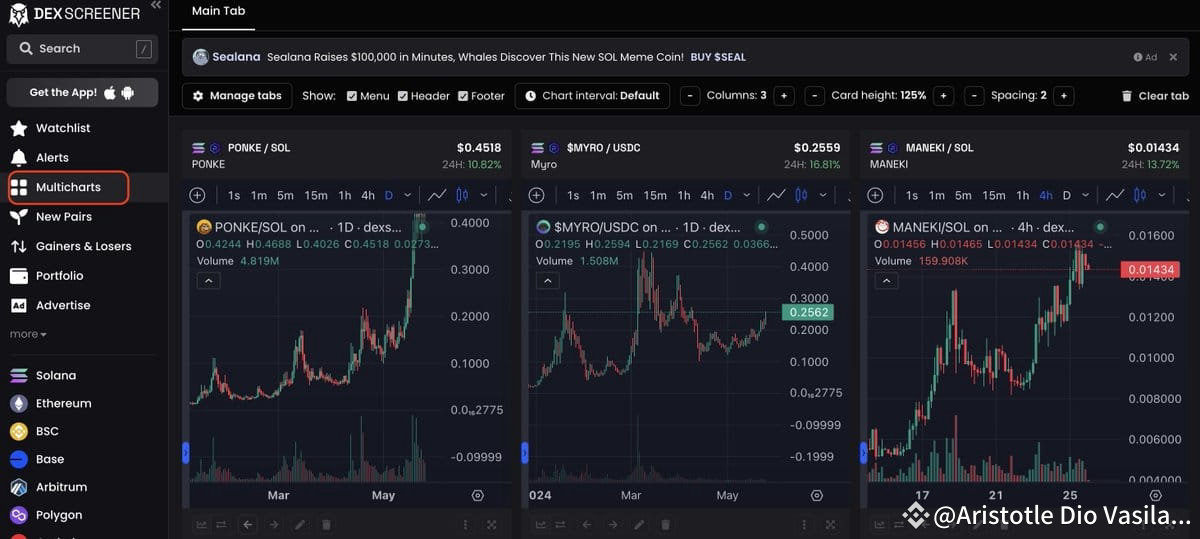The height and width of the screenshot is (539, 1200).
Task: Select the Ethereum chain icon
Action: [18, 404]
